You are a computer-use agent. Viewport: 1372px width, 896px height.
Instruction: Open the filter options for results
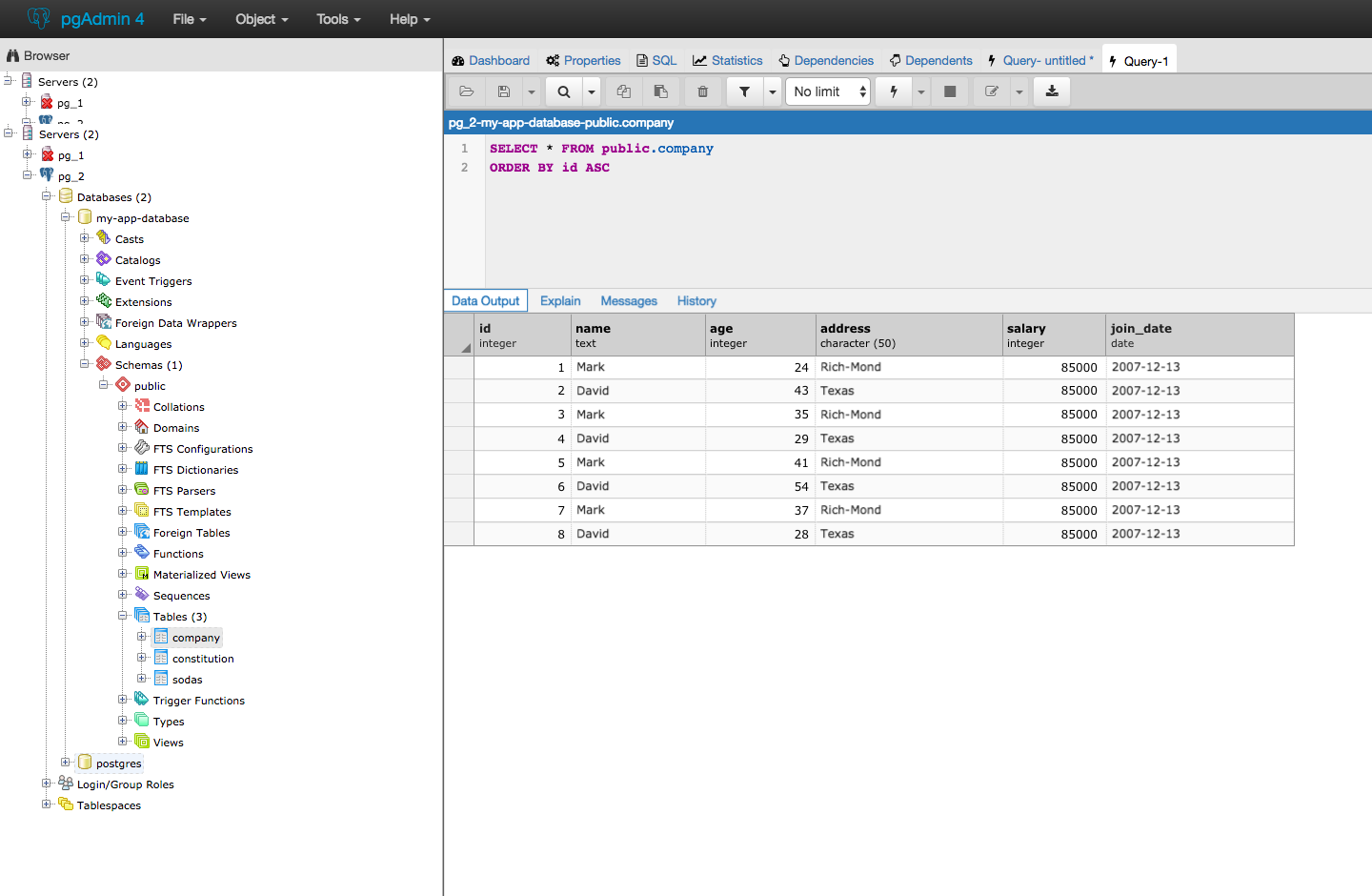click(x=744, y=91)
